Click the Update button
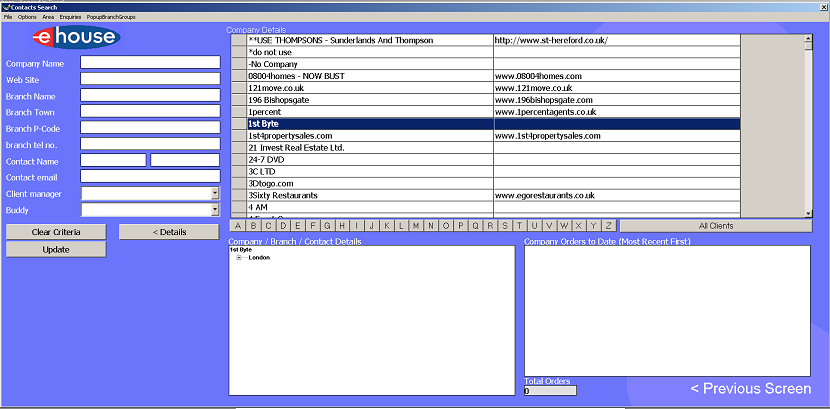 [56, 250]
